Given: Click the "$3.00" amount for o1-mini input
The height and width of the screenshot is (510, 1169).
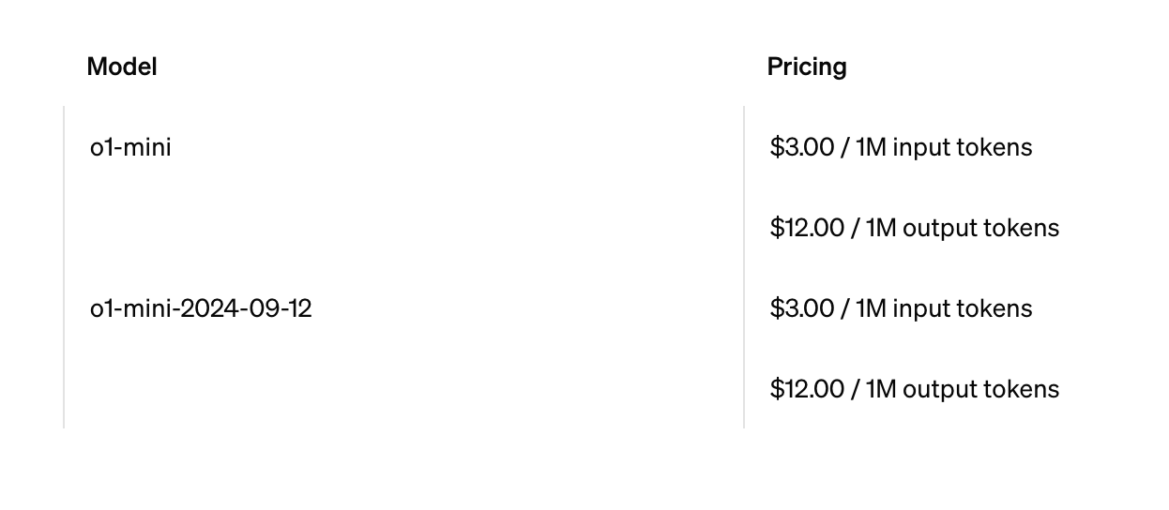Looking at the screenshot, I should (x=797, y=148).
